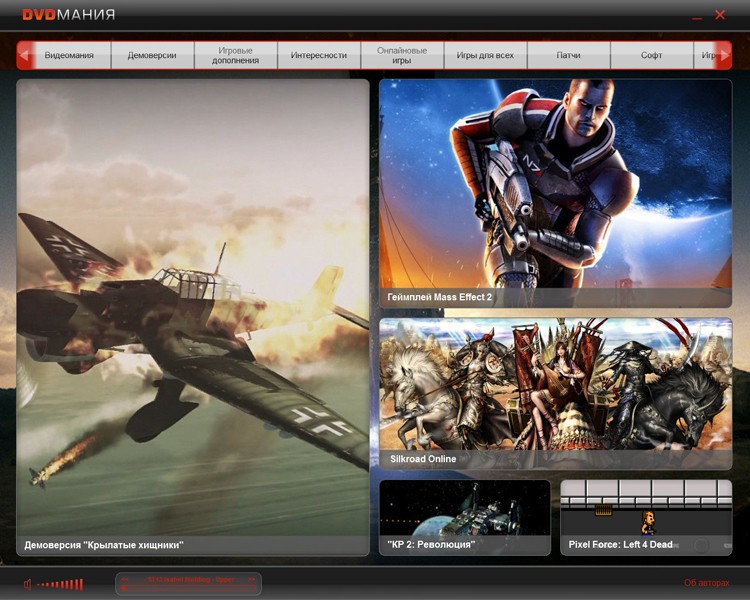Skip to previous music track
Viewport: 750px width, 600px height.
pyautogui.click(x=125, y=579)
